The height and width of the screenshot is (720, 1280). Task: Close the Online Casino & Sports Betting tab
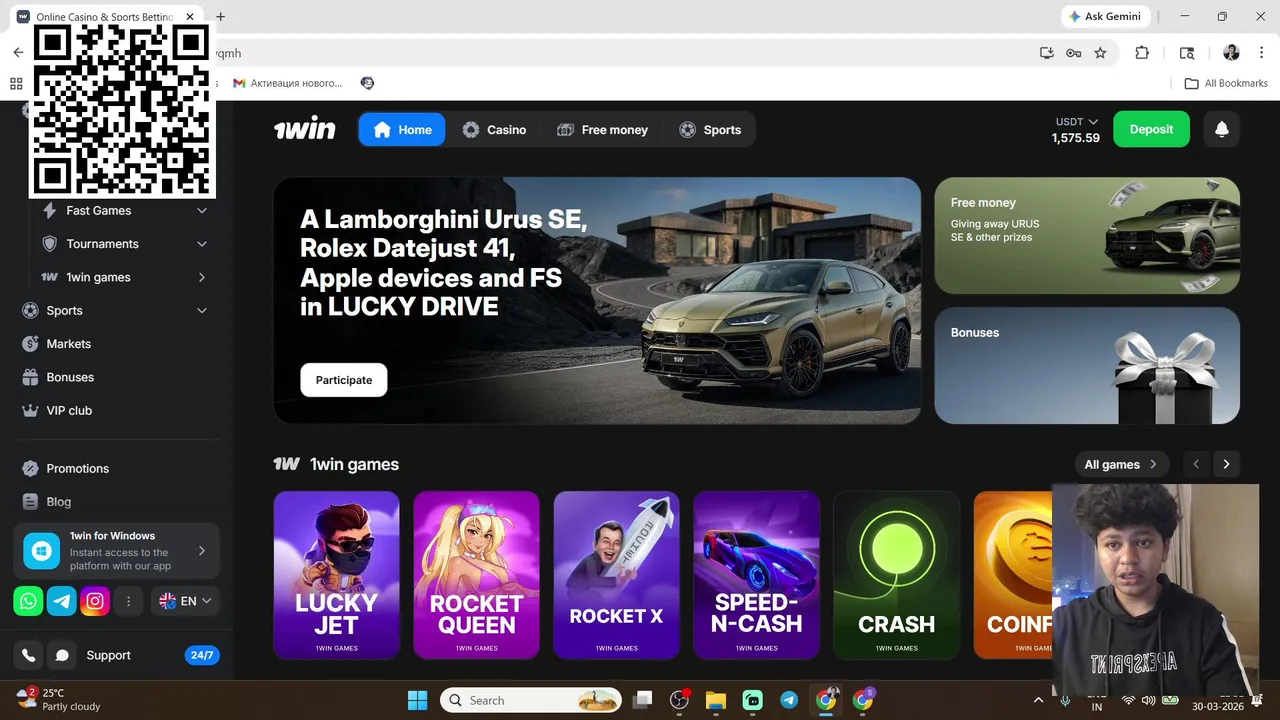[x=190, y=17]
